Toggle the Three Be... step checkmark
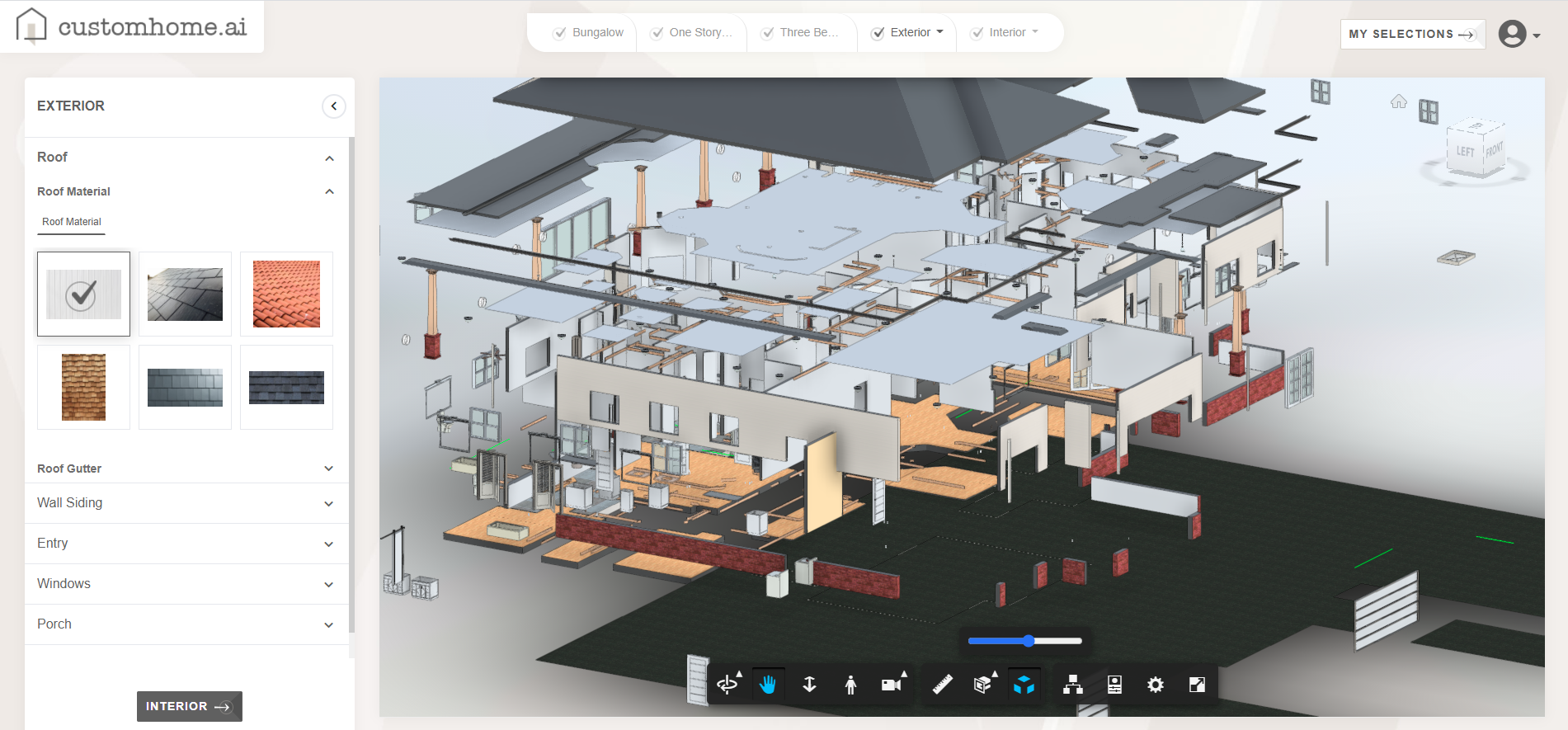The height and width of the screenshot is (730, 1568). point(768,33)
